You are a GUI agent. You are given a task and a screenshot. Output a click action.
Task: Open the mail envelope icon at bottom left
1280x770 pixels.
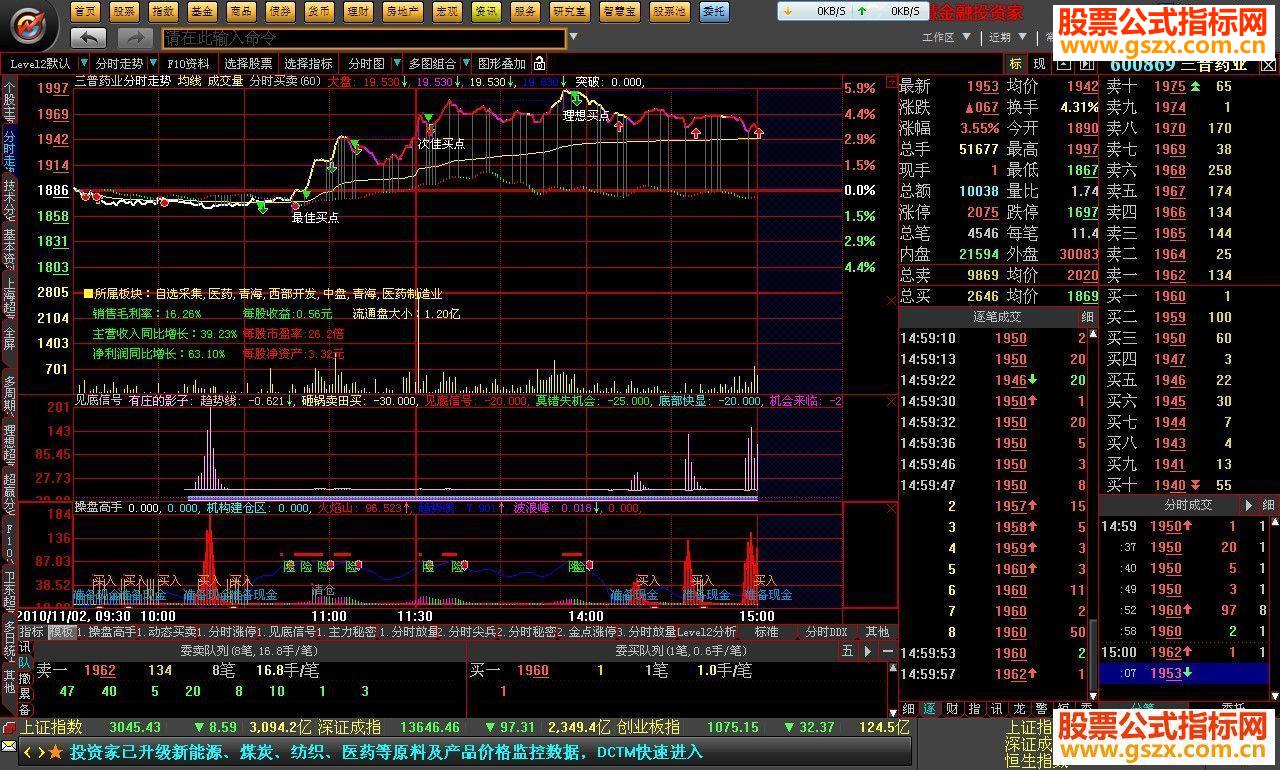pyautogui.click(x=8, y=747)
